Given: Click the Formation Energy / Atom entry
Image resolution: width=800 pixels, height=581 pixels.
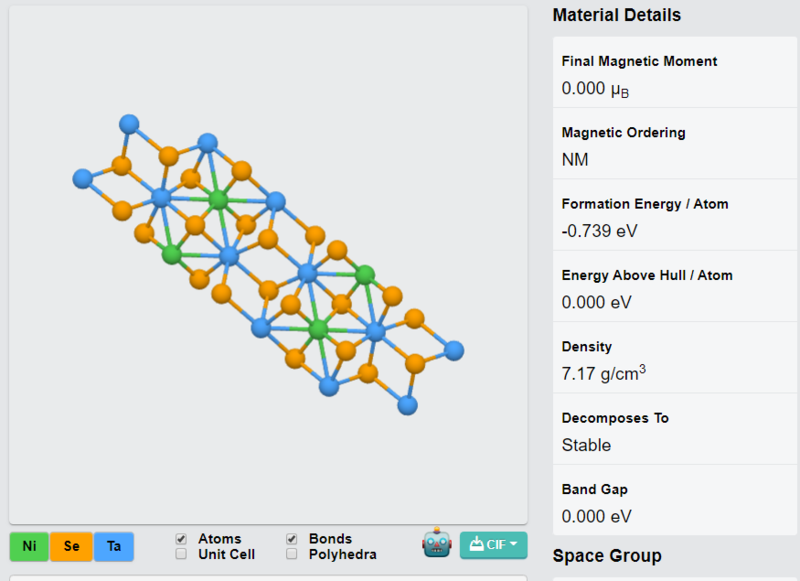Looking at the screenshot, I should 675,215.
